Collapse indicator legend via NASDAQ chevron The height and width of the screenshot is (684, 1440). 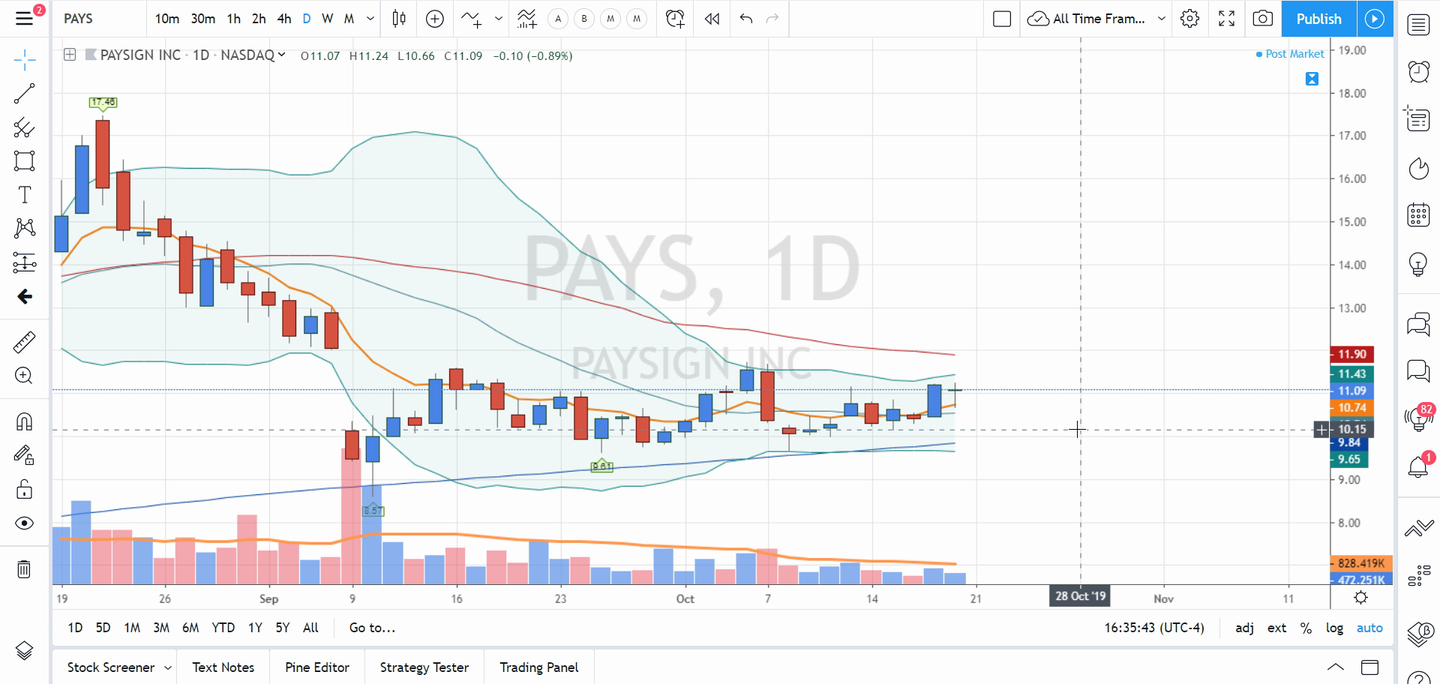tap(282, 55)
